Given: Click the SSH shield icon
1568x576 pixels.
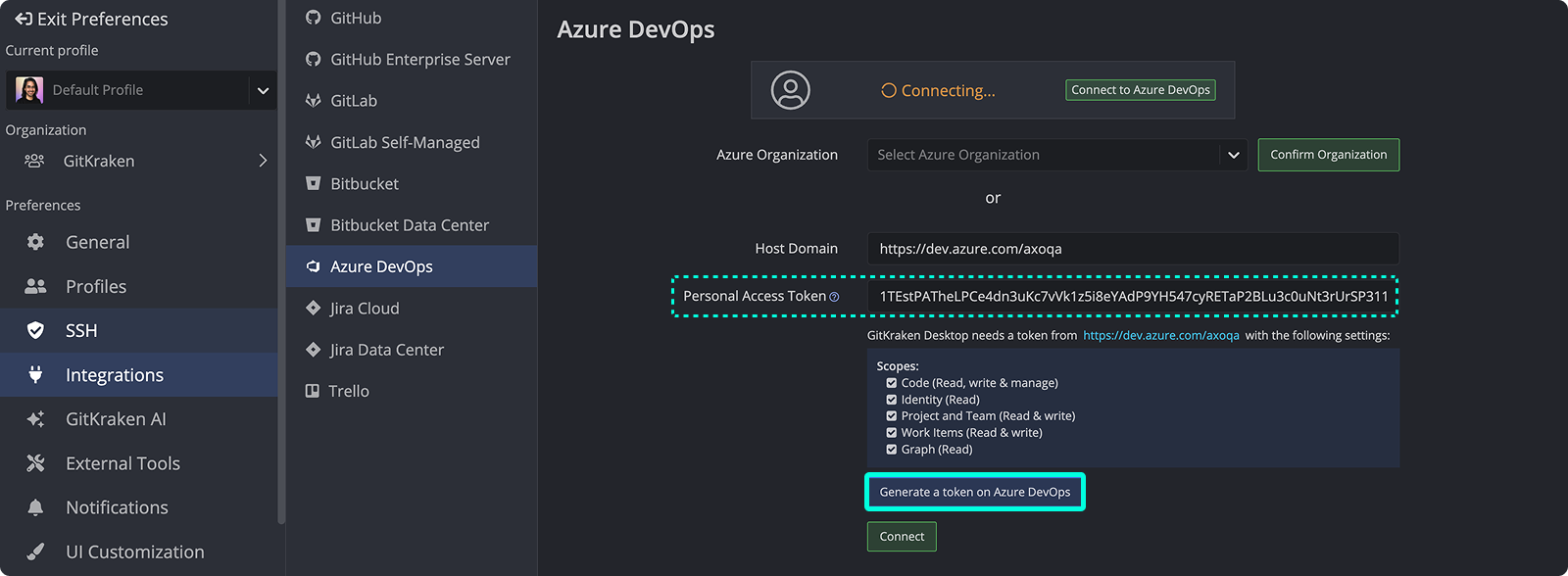Looking at the screenshot, I should coord(35,331).
